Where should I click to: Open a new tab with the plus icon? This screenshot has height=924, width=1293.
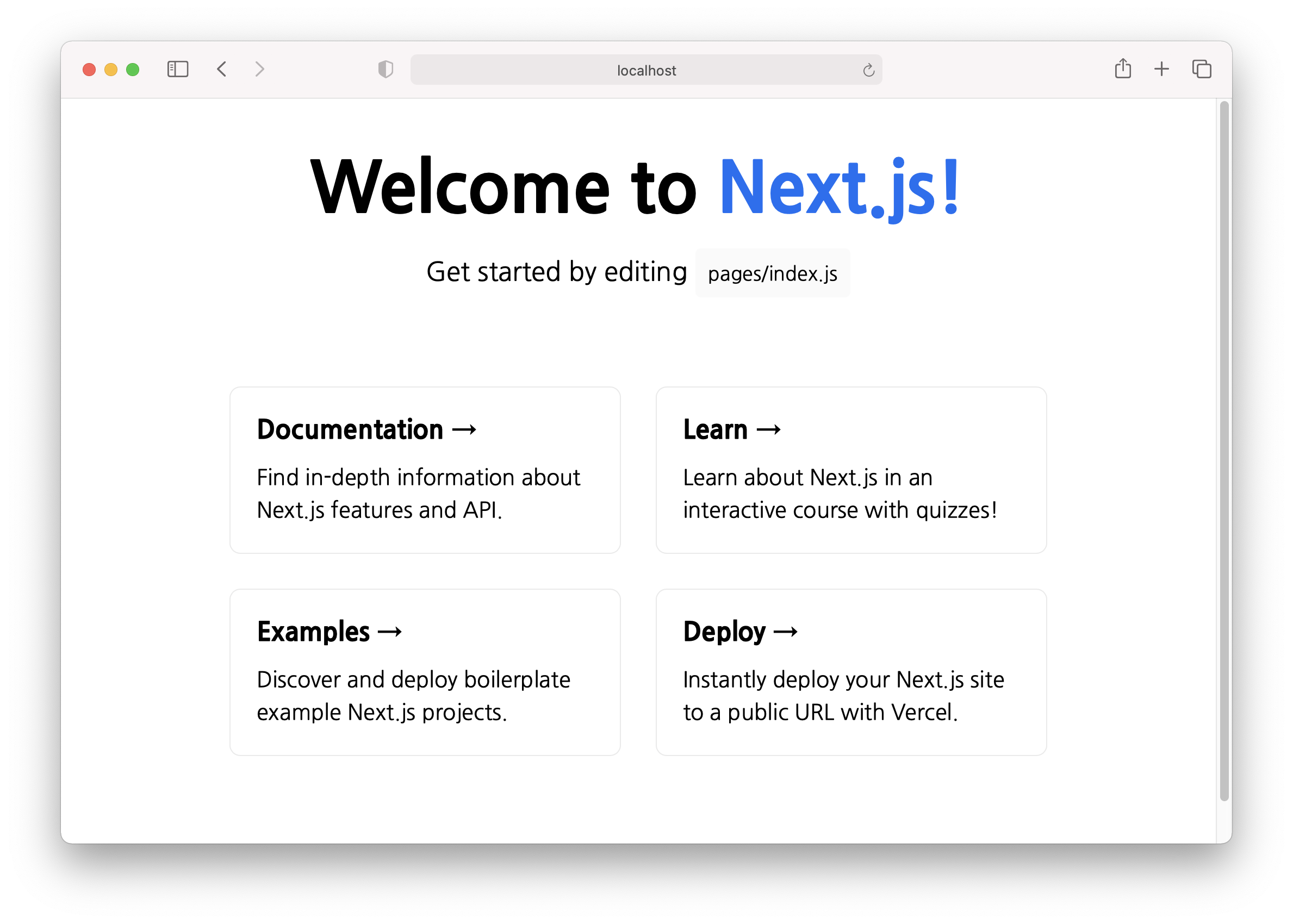[1161, 70]
